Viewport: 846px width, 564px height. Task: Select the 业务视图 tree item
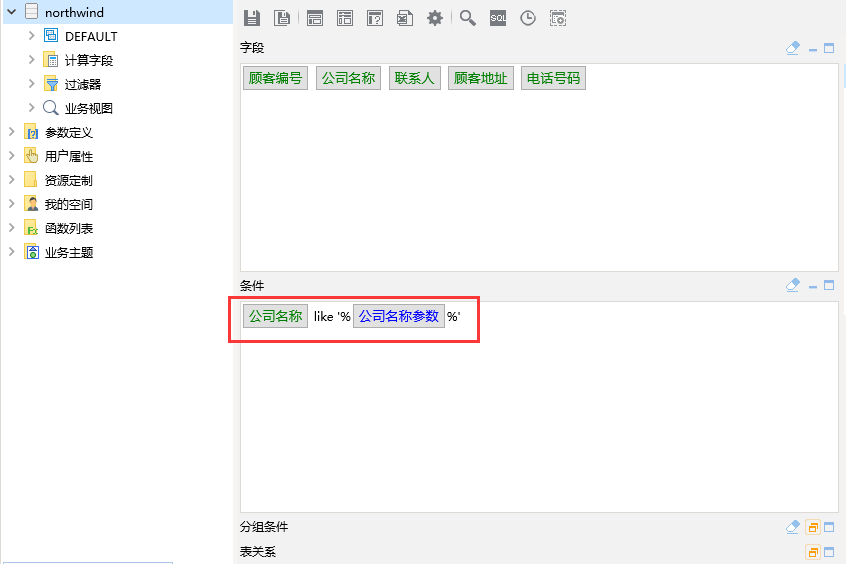[89, 108]
